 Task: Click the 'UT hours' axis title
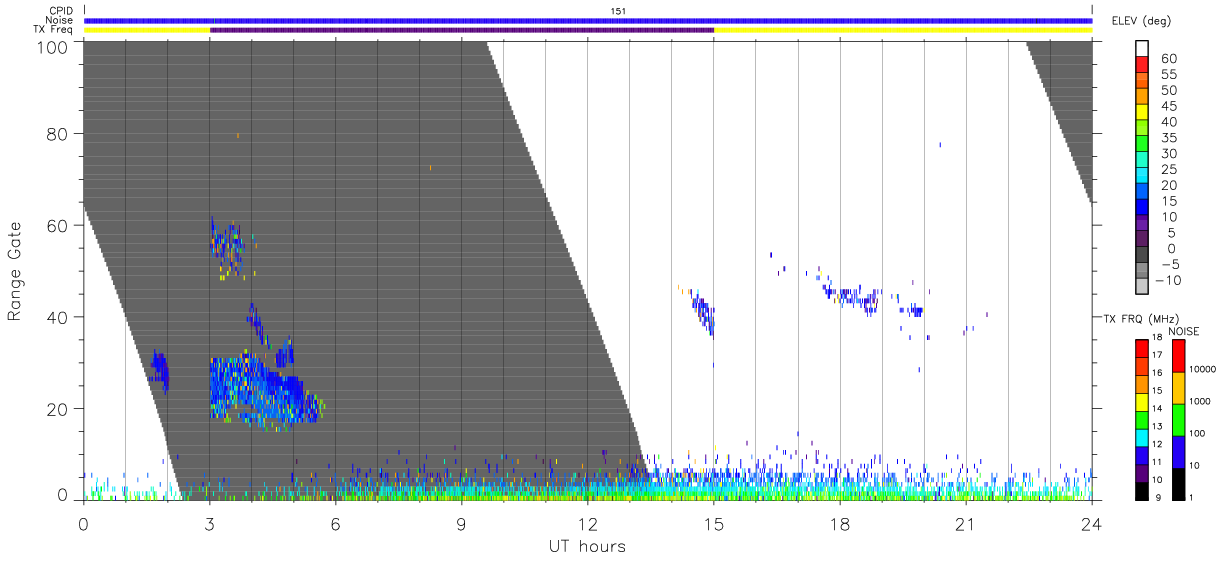587,547
